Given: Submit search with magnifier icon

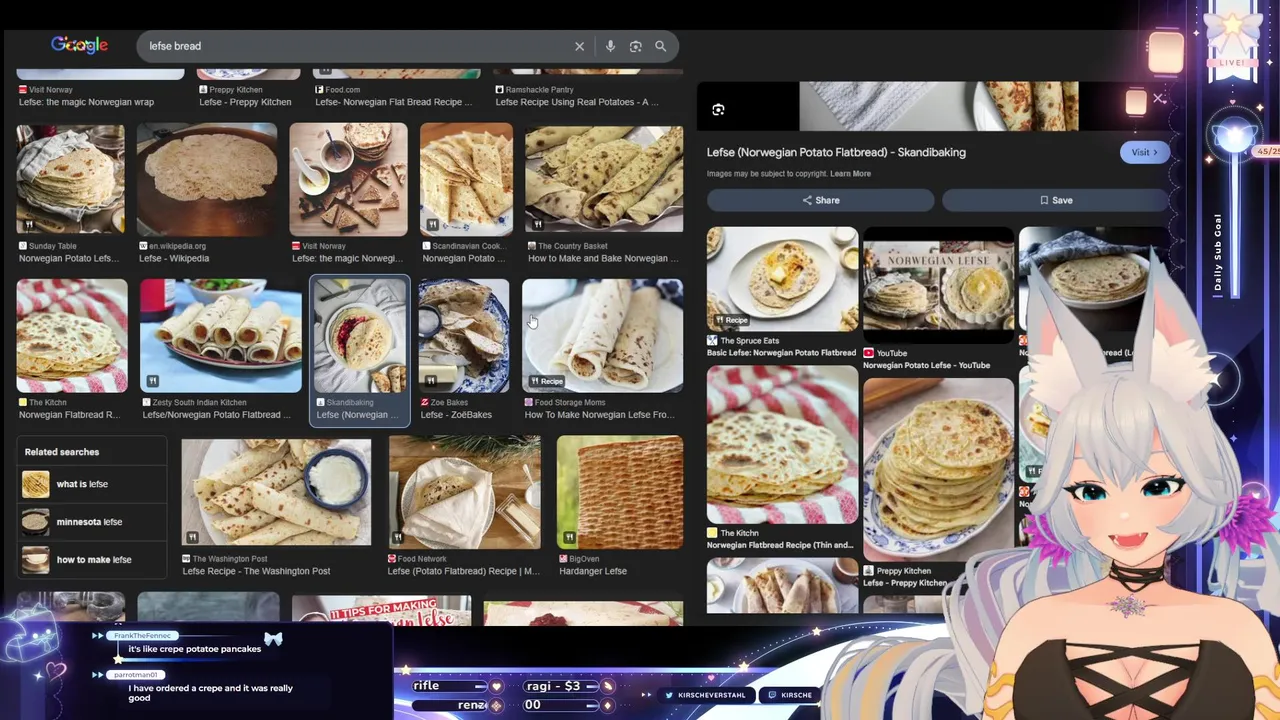Looking at the screenshot, I should point(660,46).
